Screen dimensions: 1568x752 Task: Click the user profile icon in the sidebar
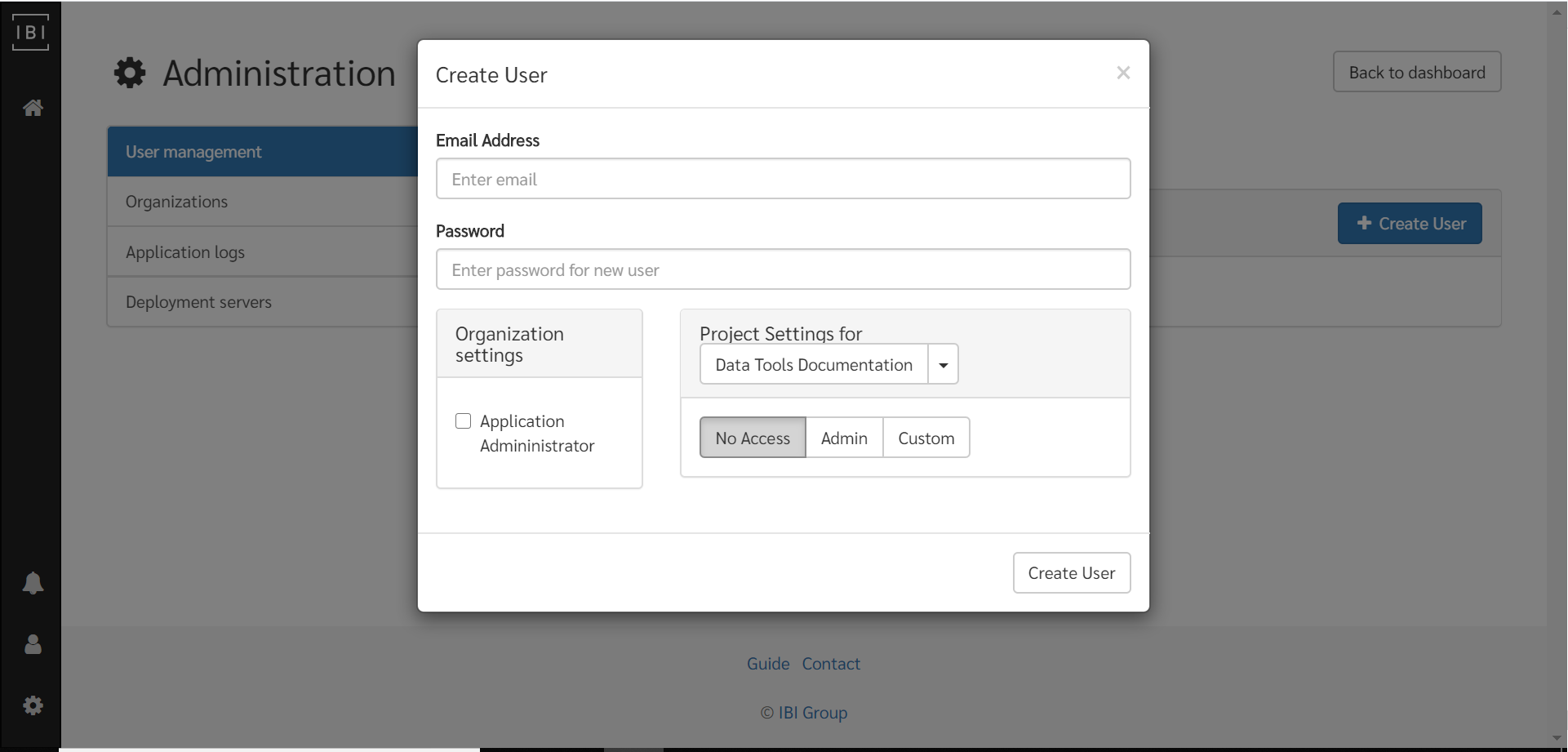(x=33, y=645)
